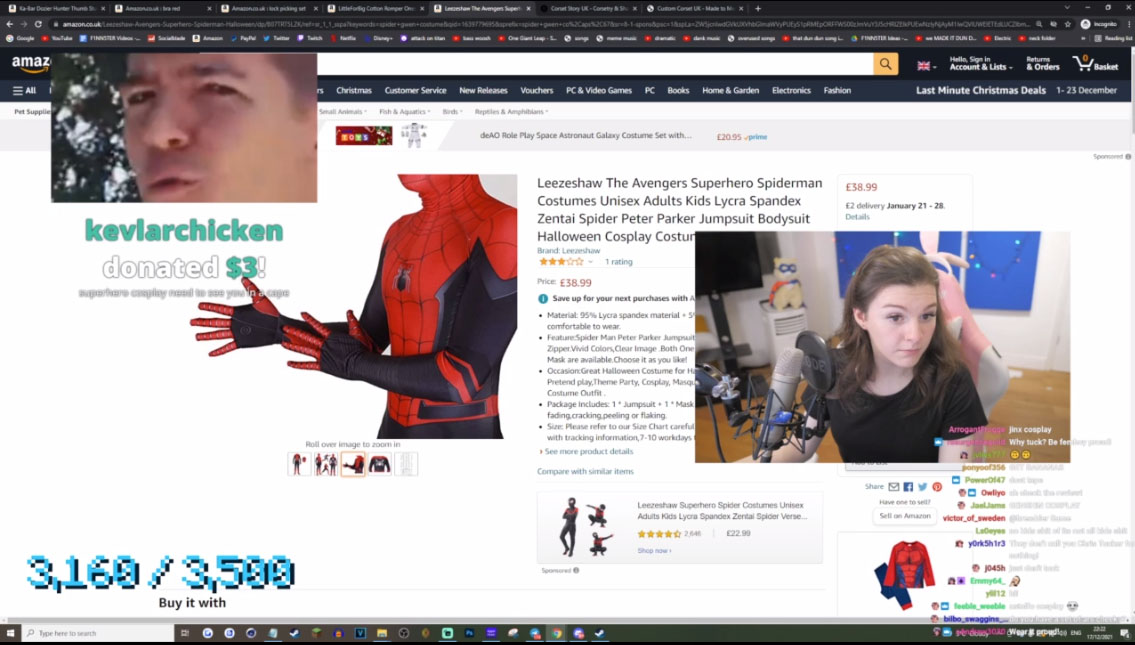Open the Chrome three-dot menu
The width and height of the screenshot is (1135, 645).
point(1129,24)
